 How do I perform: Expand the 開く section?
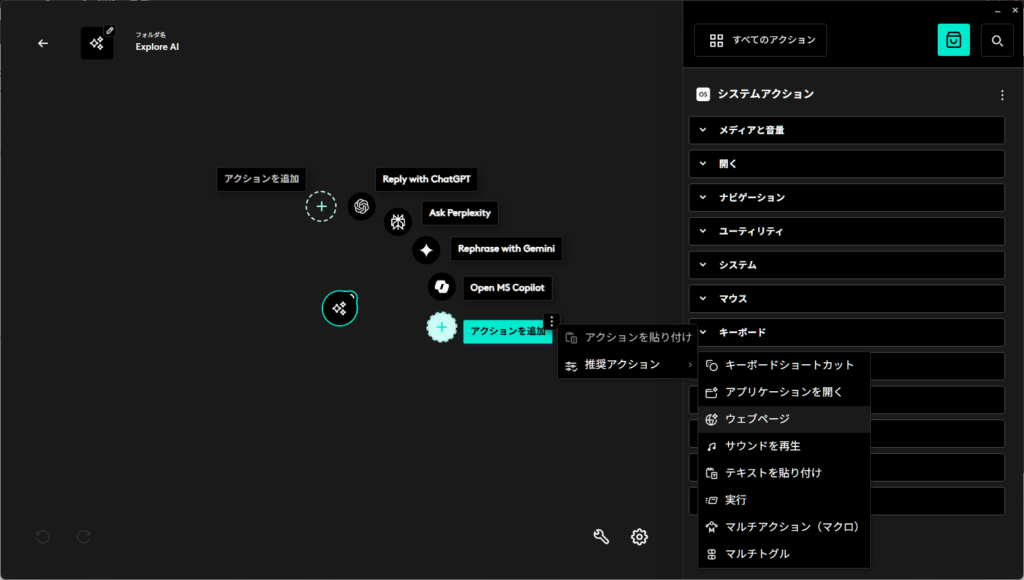point(846,164)
